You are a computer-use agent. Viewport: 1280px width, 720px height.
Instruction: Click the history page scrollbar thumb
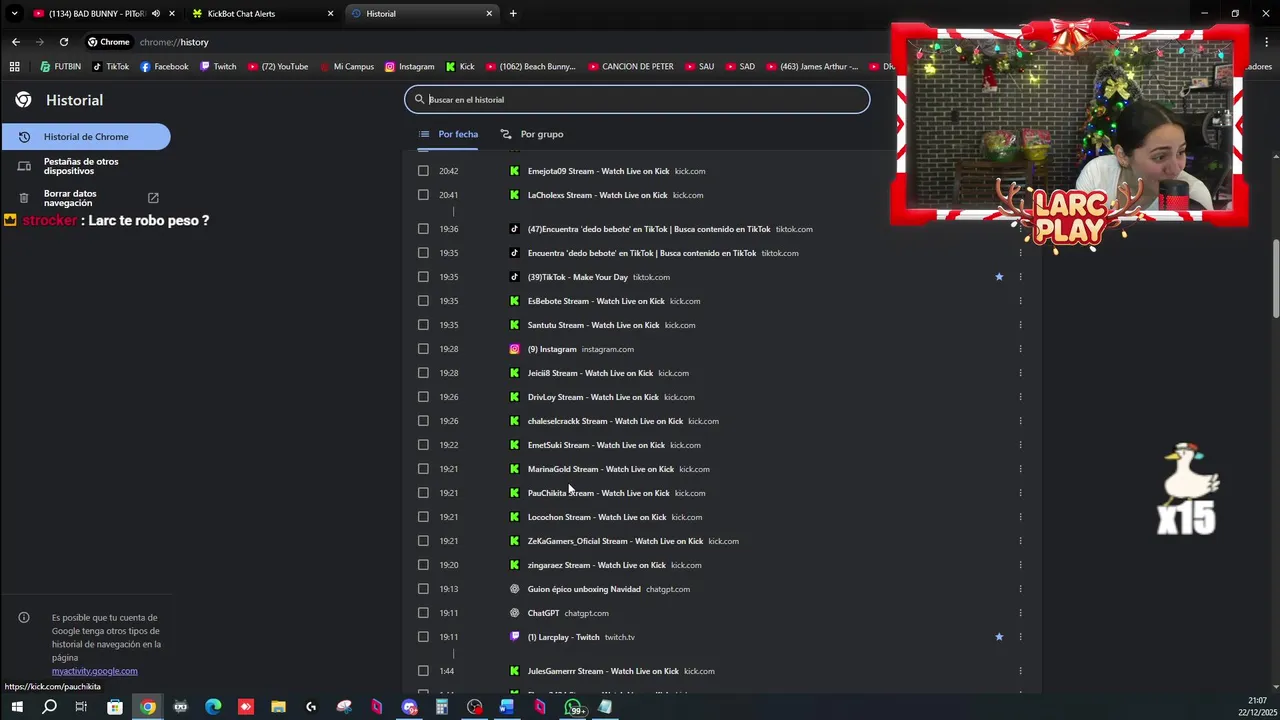(1275, 280)
